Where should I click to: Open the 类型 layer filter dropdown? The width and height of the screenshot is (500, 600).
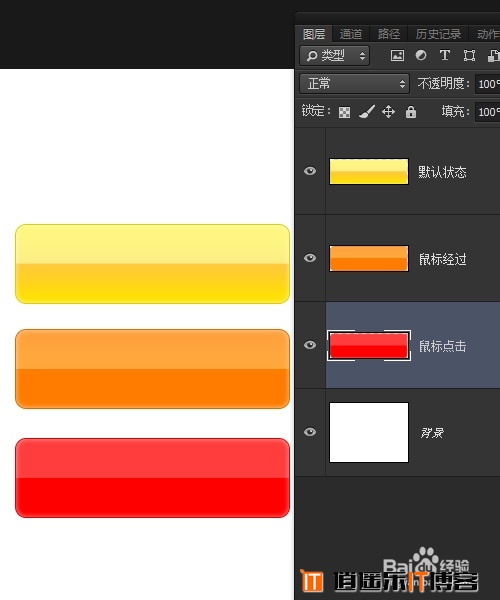coord(334,56)
